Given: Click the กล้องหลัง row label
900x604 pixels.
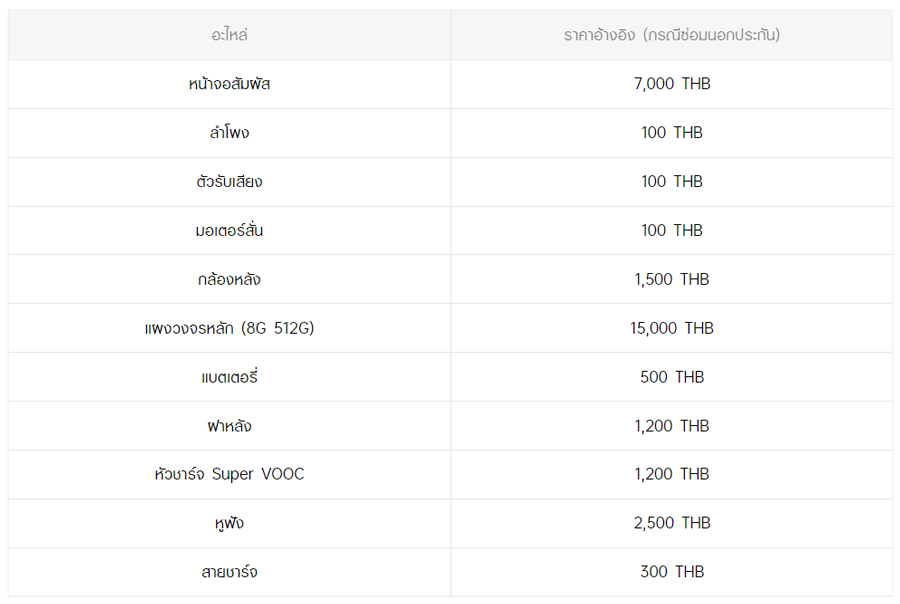Looking at the screenshot, I should pyautogui.click(x=229, y=280).
